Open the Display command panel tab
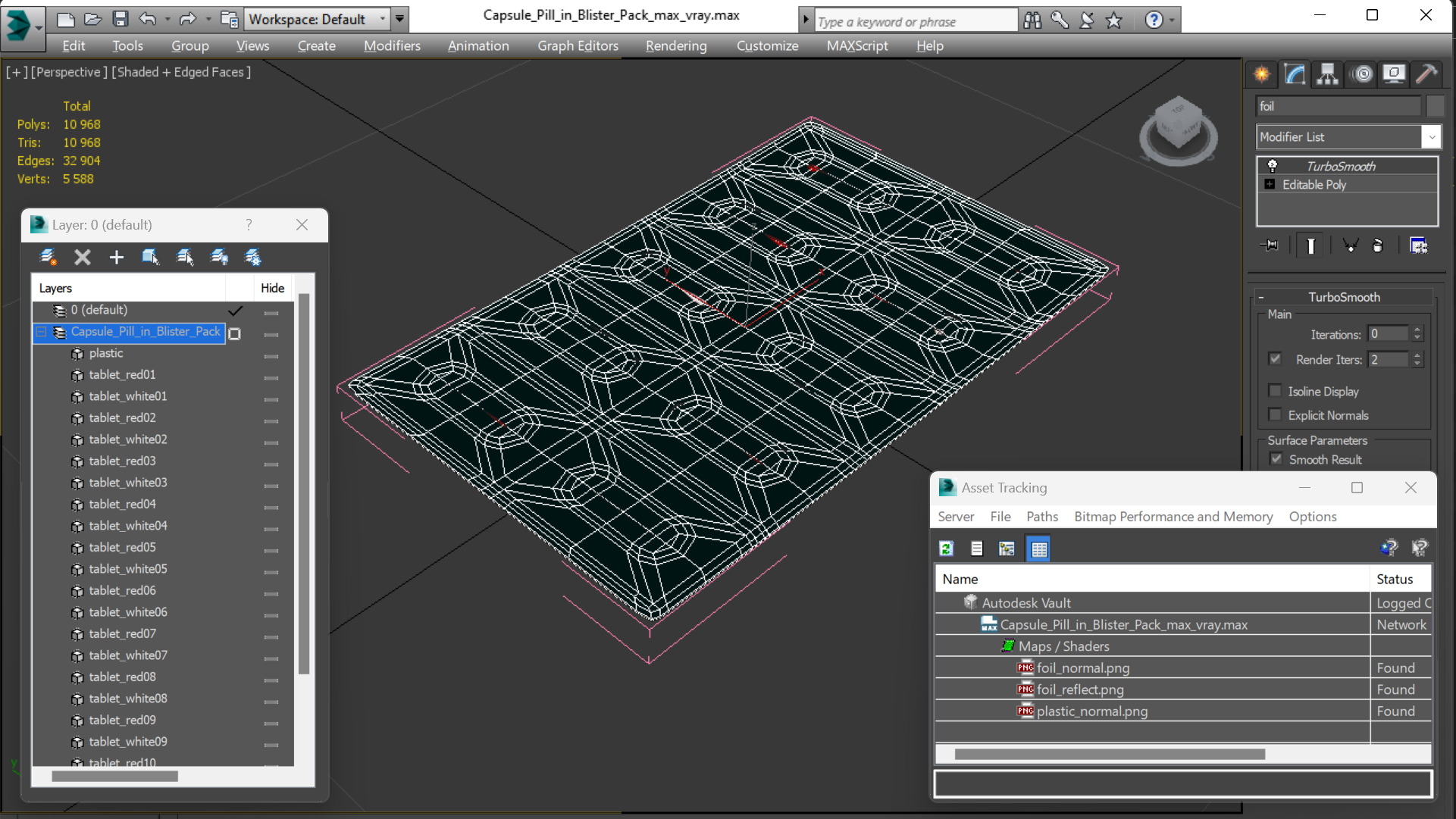Image resolution: width=1456 pixels, height=819 pixels. (1394, 74)
